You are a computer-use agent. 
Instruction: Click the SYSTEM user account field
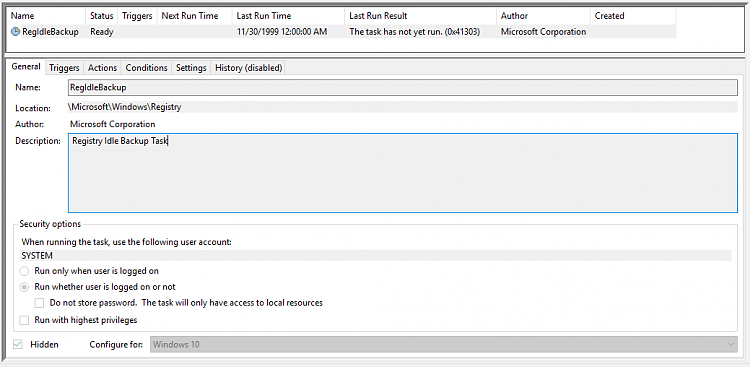pos(375,256)
